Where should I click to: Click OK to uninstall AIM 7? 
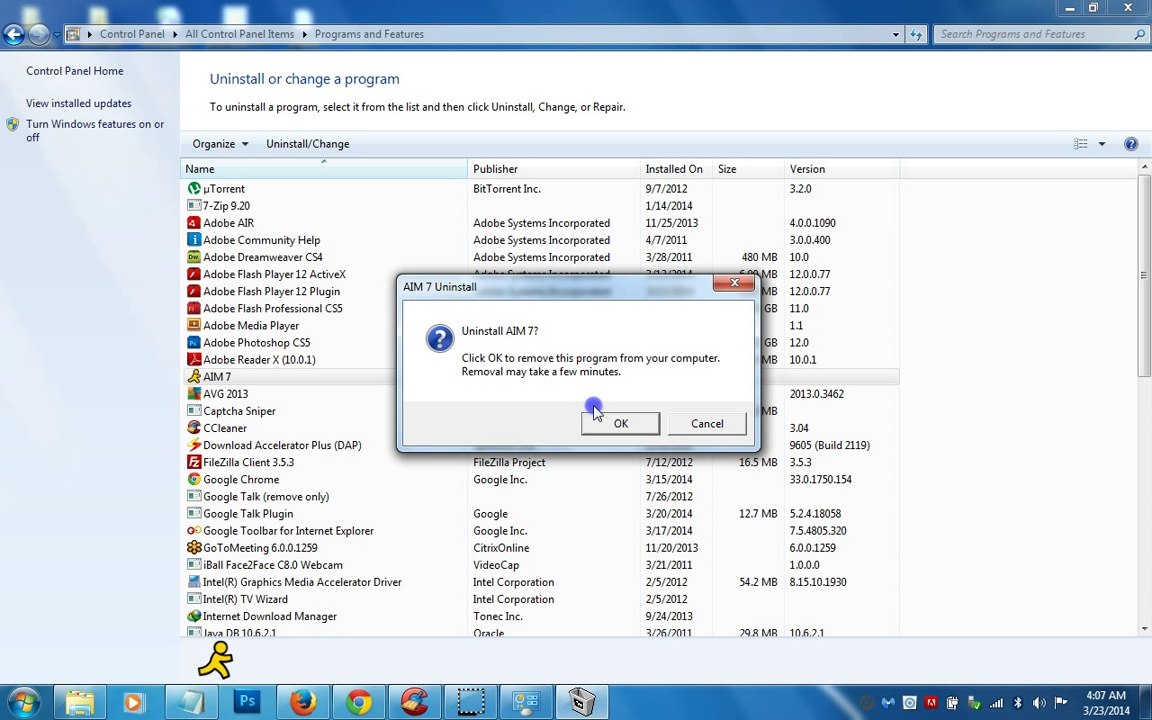[x=620, y=424]
